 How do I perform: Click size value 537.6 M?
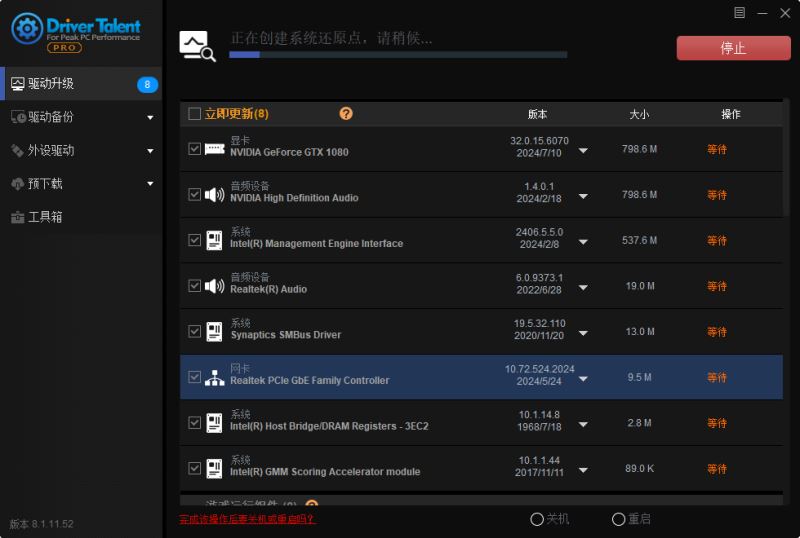click(639, 240)
